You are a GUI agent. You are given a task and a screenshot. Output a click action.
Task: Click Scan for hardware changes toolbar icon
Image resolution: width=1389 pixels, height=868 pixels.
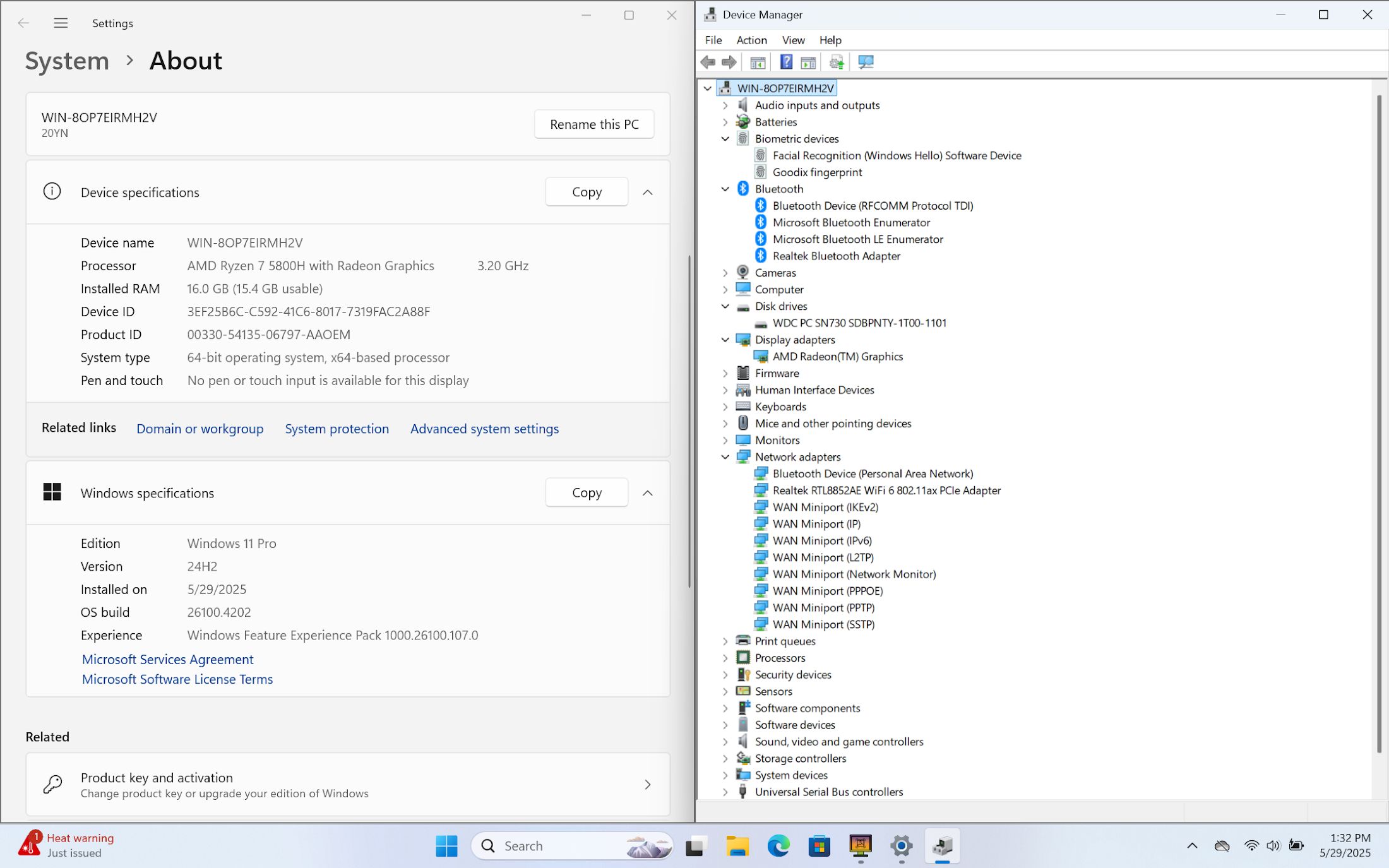tap(866, 62)
